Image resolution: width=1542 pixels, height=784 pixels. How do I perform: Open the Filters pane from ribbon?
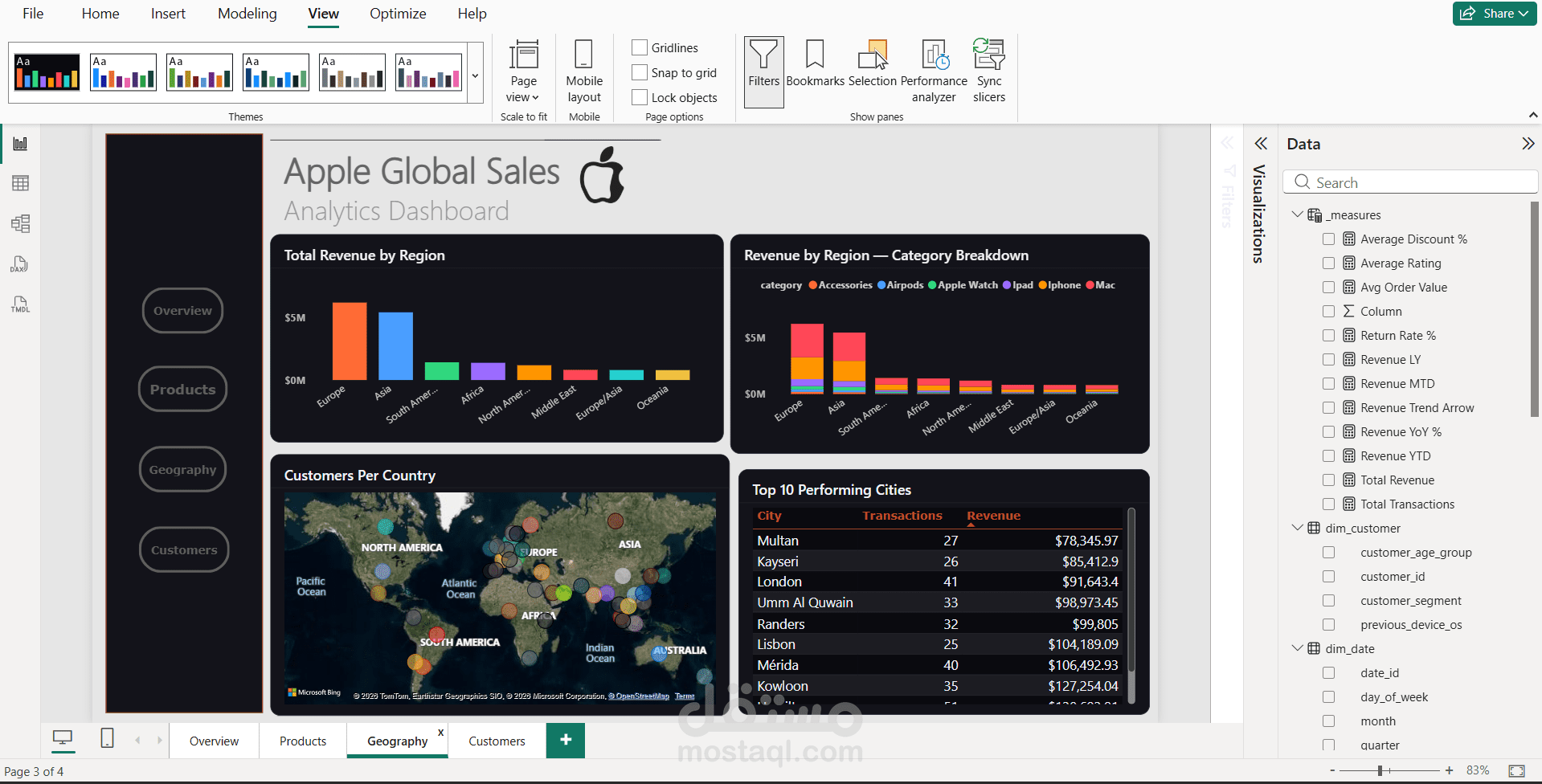tap(763, 71)
